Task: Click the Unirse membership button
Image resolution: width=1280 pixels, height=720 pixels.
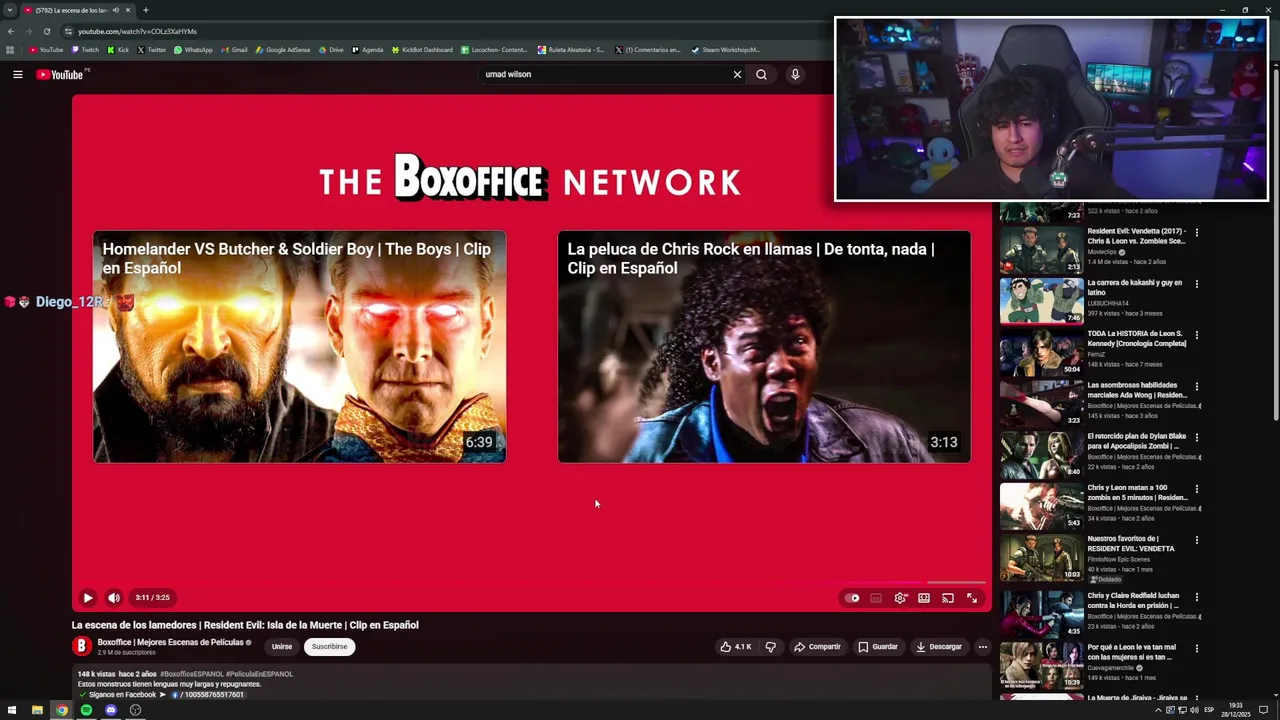Action: tap(282, 647)
